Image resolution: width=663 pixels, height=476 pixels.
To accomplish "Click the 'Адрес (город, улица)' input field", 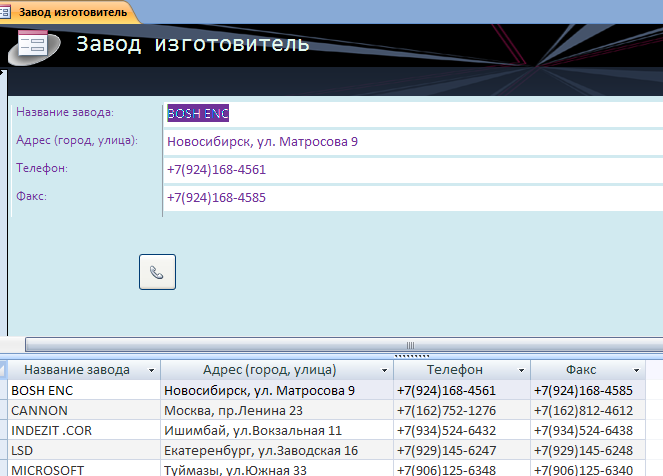I will pyautogui.click(x=413, y=142).
